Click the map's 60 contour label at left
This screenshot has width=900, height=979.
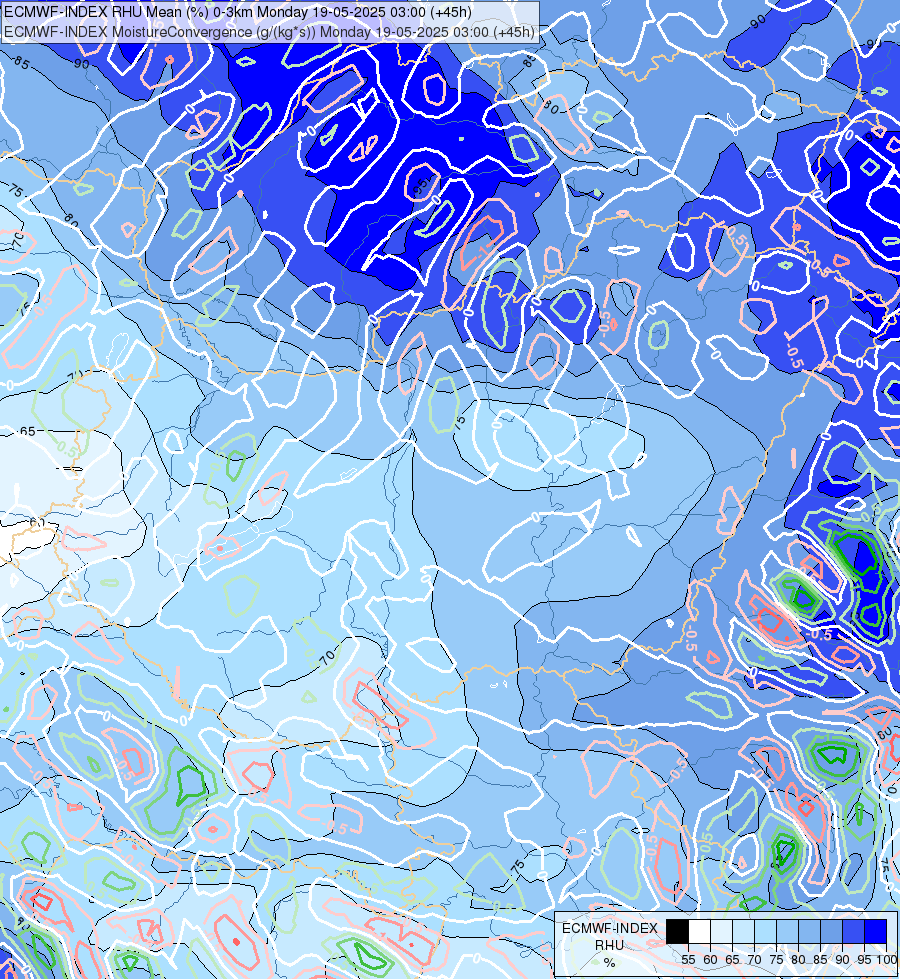coord(37,523)
